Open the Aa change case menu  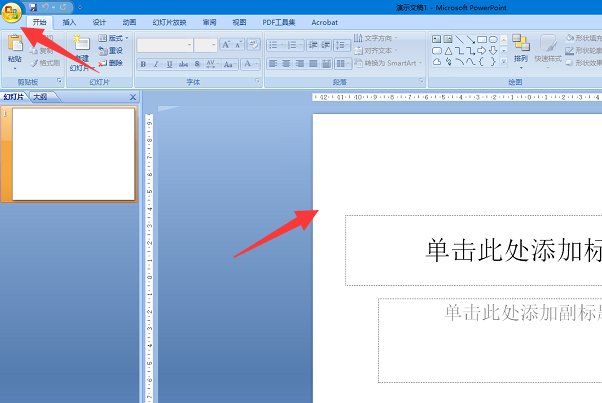click(x=229, y=64)
